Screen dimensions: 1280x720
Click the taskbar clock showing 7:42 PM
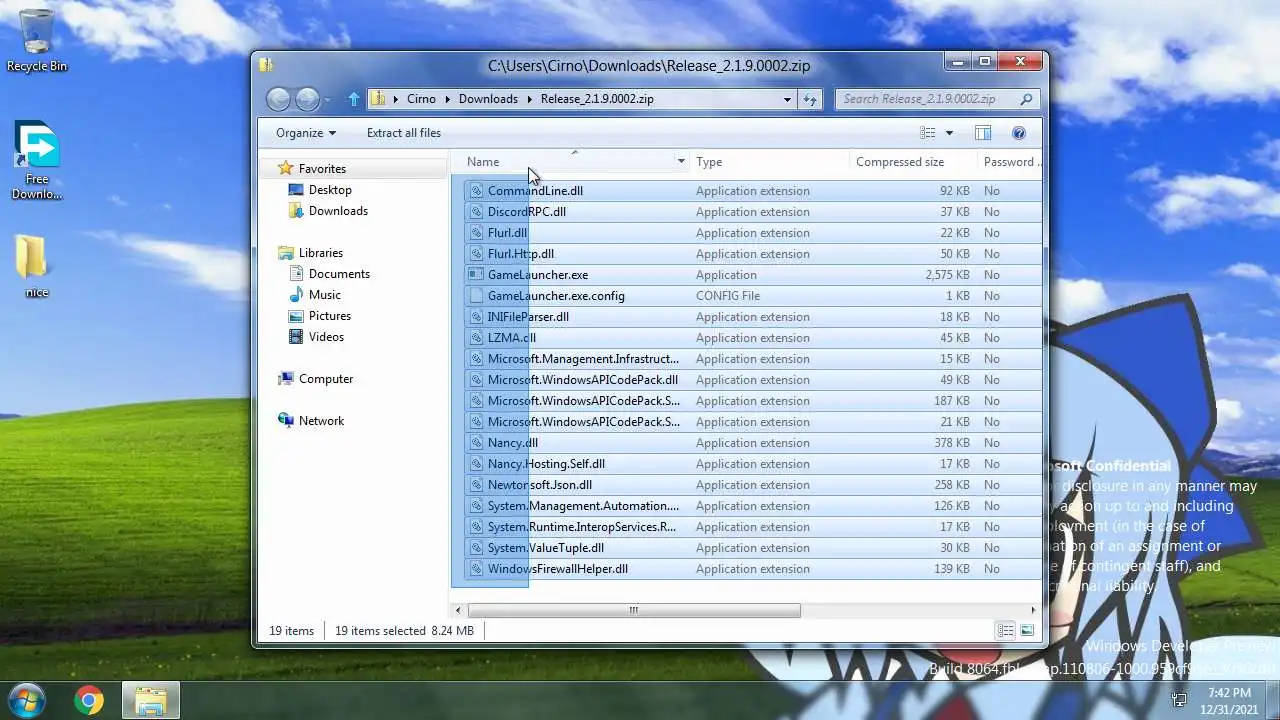[x=1229, y=692]
